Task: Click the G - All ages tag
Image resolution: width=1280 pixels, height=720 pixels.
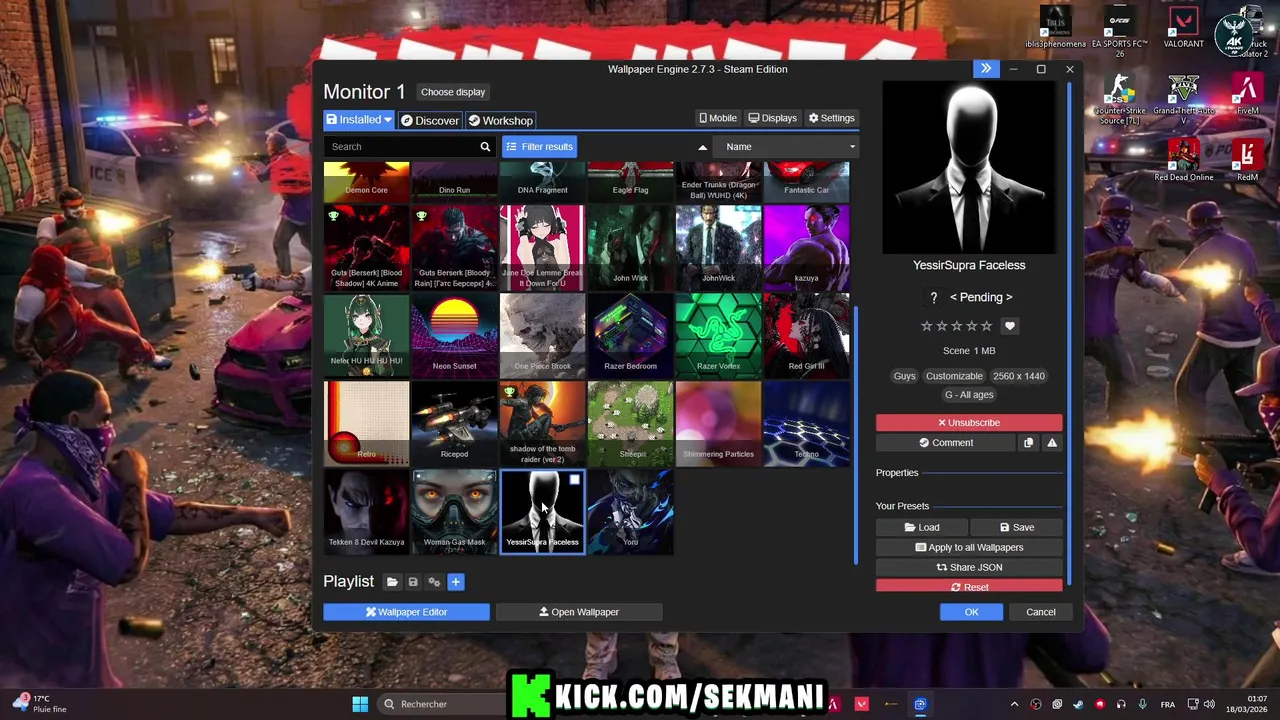Action: [x=969, y=395]
